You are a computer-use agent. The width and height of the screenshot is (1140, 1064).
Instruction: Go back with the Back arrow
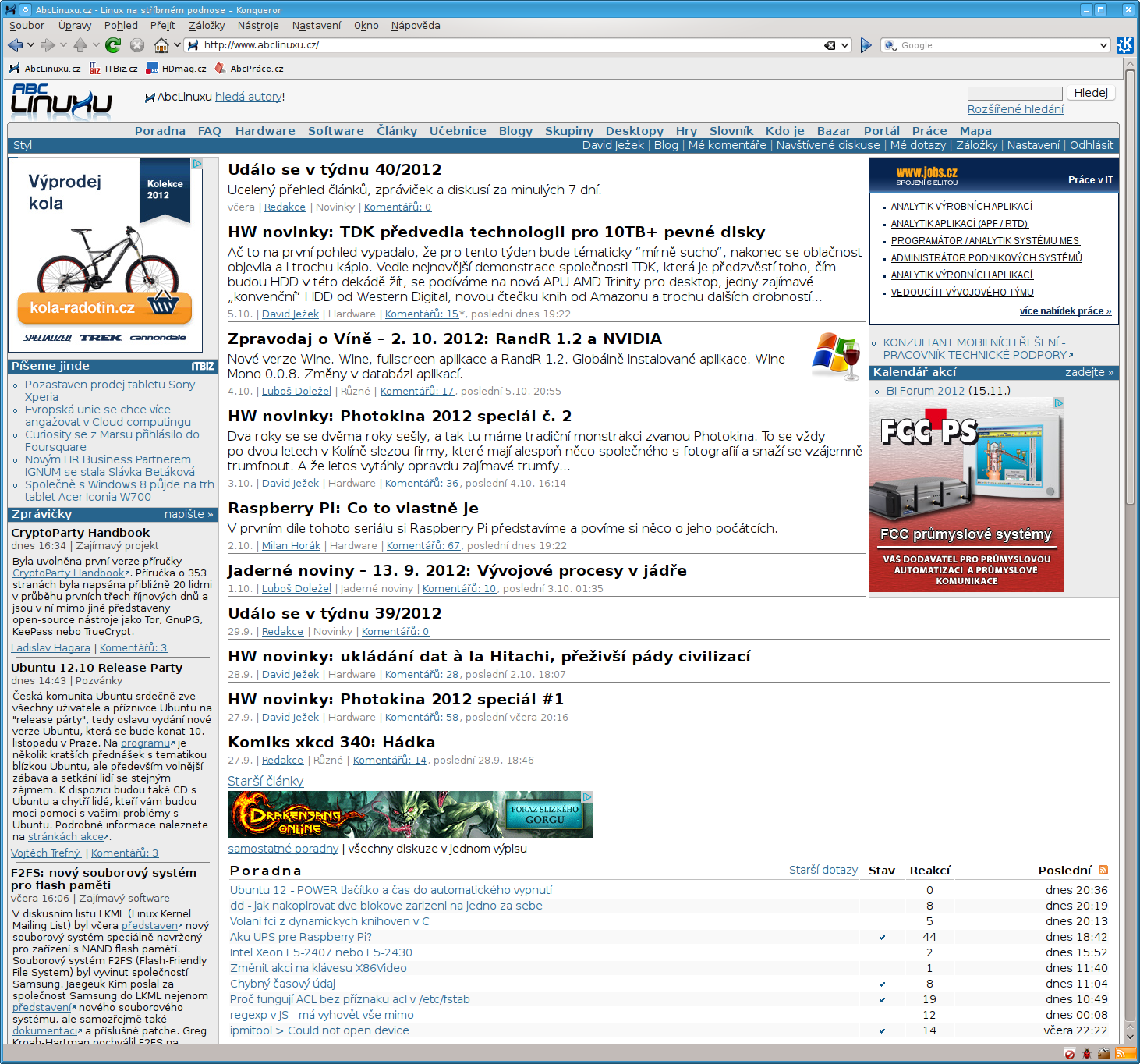click(16, 45)
